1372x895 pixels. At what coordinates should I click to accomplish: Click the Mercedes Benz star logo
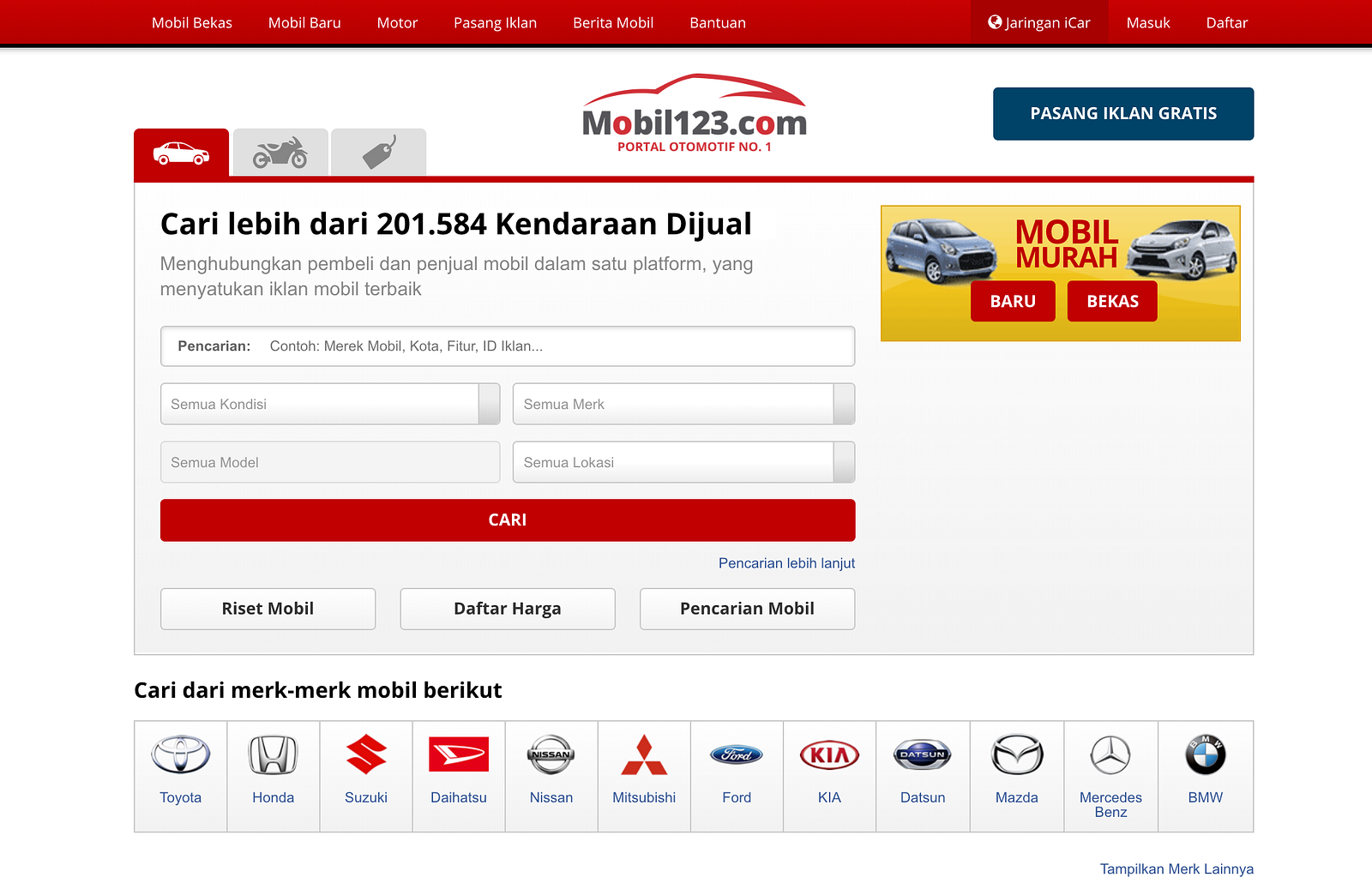[1110, 754]
